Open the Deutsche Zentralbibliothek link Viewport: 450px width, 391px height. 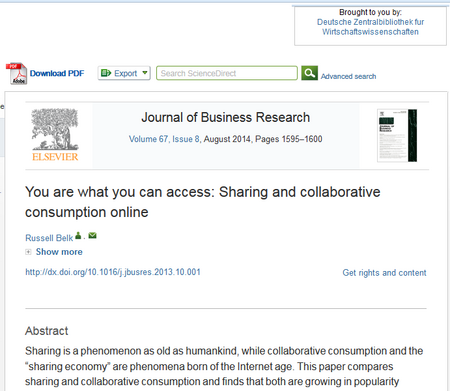pos(370,27)
